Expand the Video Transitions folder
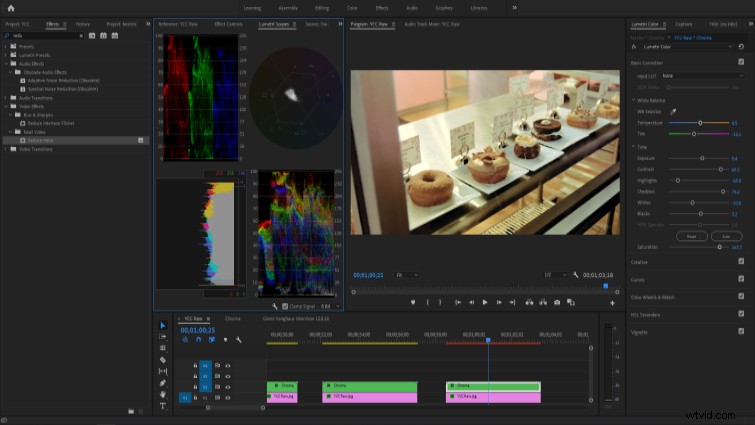755x425 pixels. pyautogui.click(x=6, y=149)
